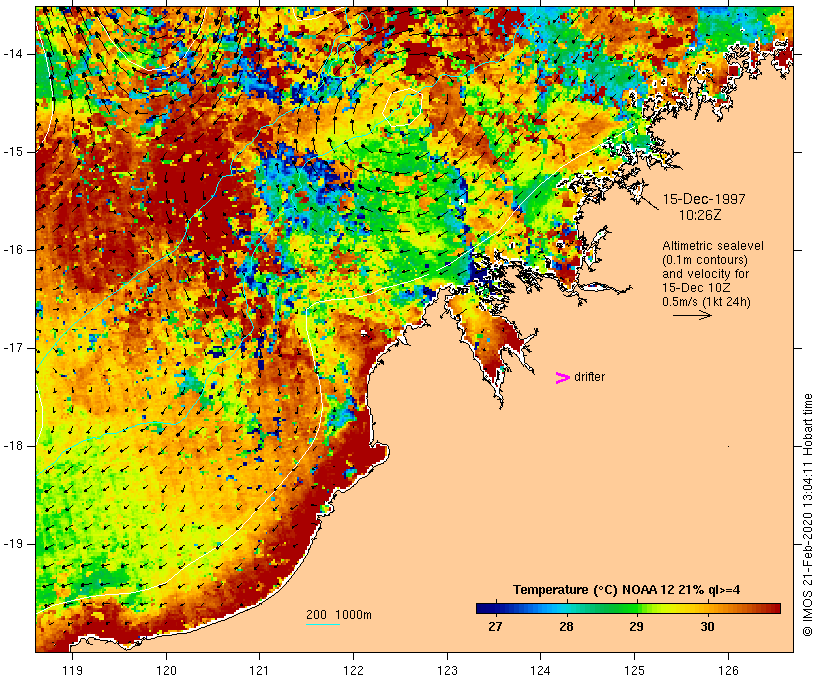820x680 pixels.
Task: Click latitude axis label '-18'
Action: 13,446
